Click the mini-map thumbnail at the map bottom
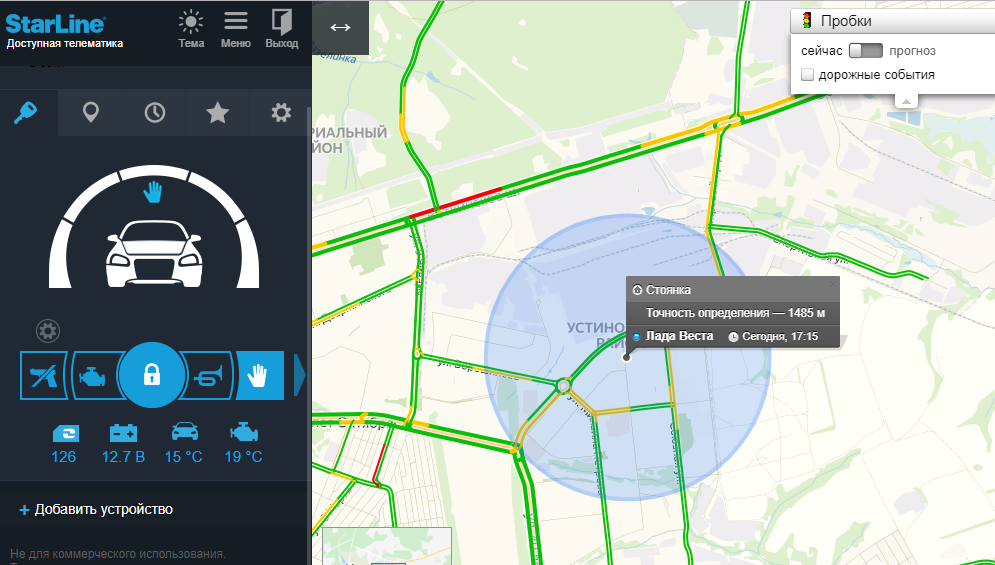 386,546
